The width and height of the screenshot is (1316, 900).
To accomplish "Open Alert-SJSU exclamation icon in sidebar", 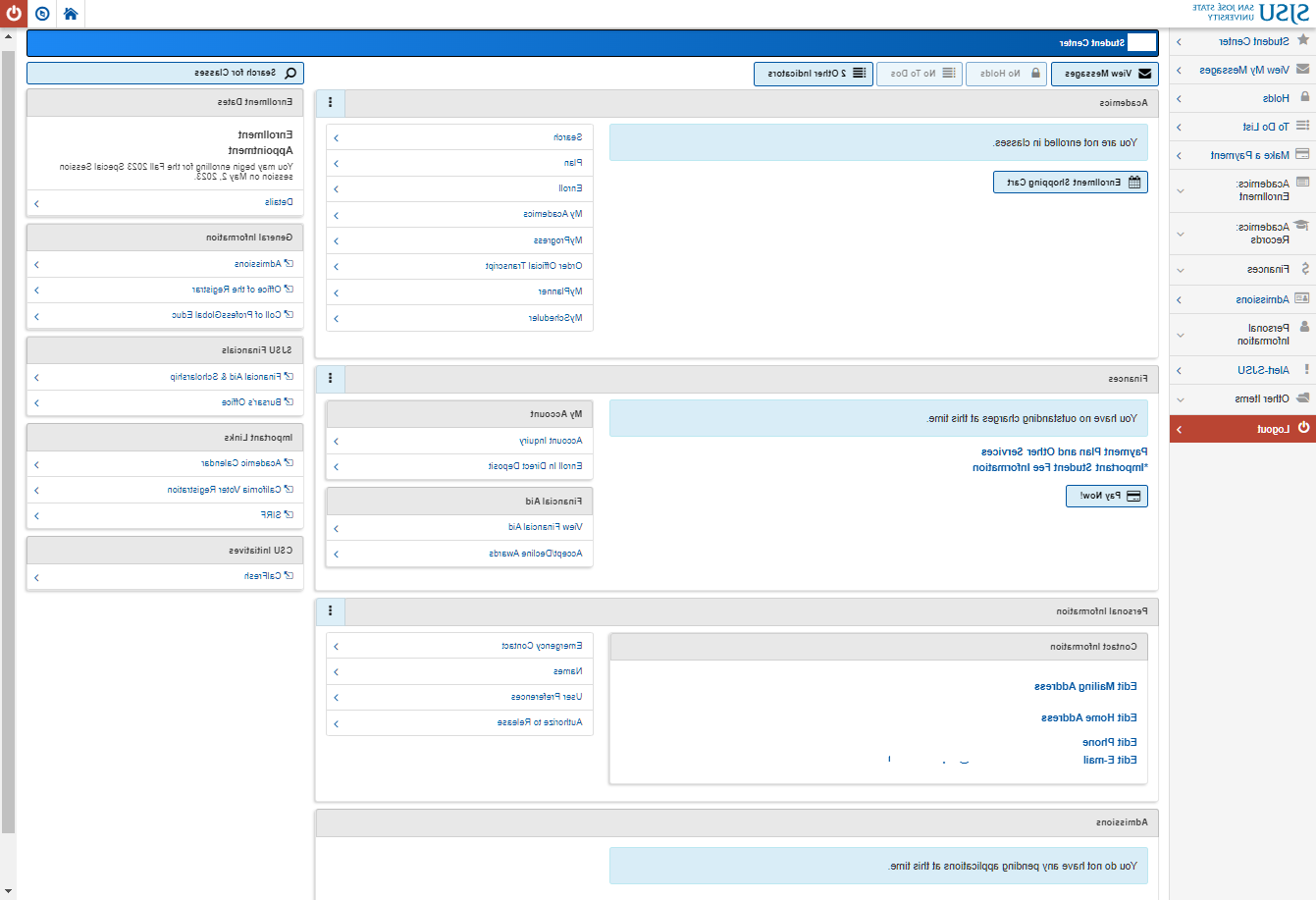I will (1306, 370).
